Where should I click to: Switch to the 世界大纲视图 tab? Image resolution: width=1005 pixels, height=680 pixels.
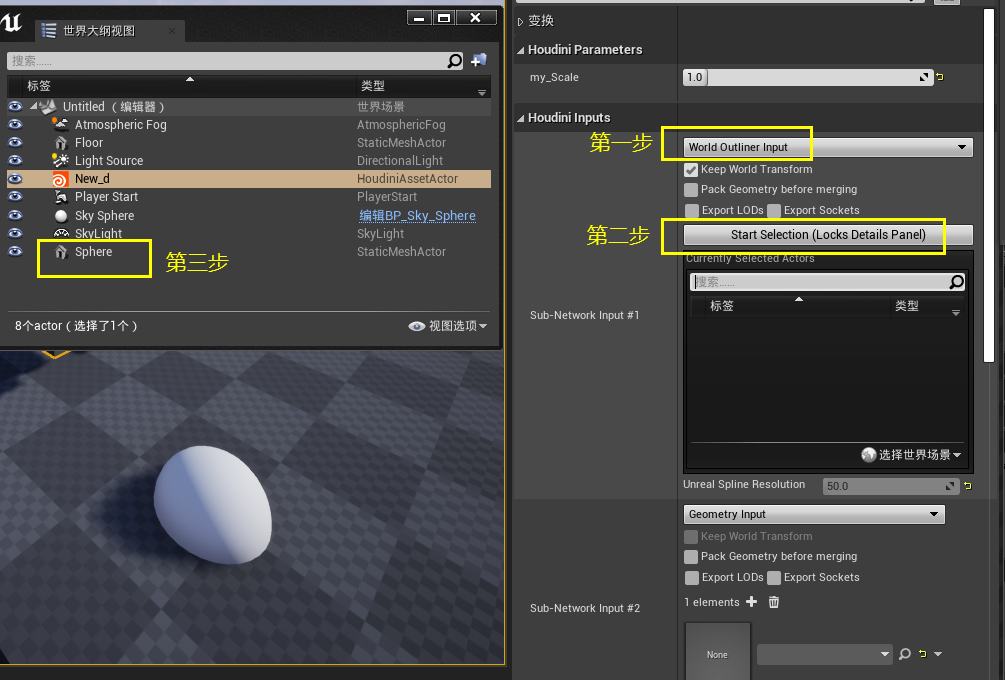click(x=99, y=31)
